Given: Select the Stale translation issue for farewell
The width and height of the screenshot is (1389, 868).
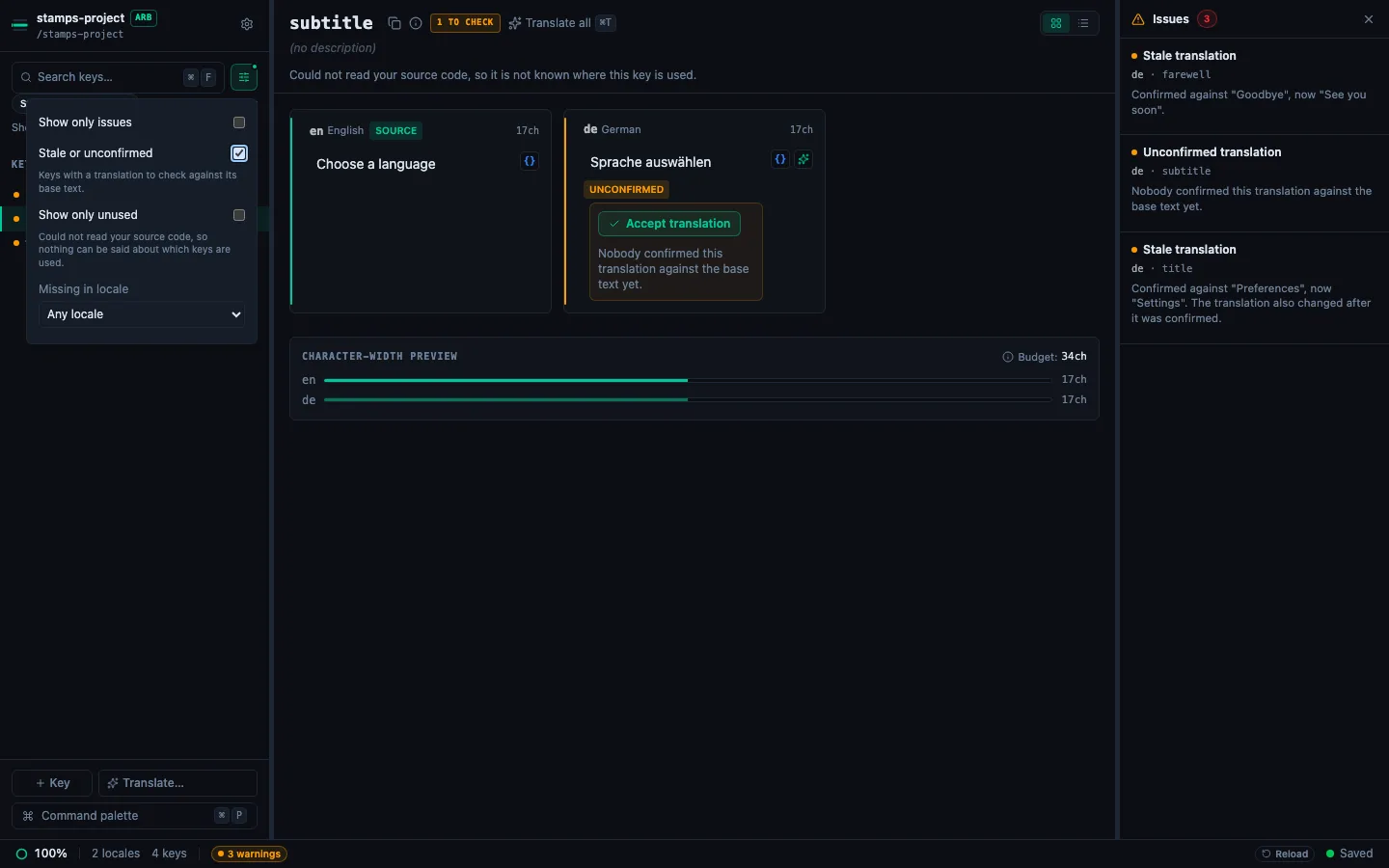Looking at the screenshot, I should tap(1254, 86).
